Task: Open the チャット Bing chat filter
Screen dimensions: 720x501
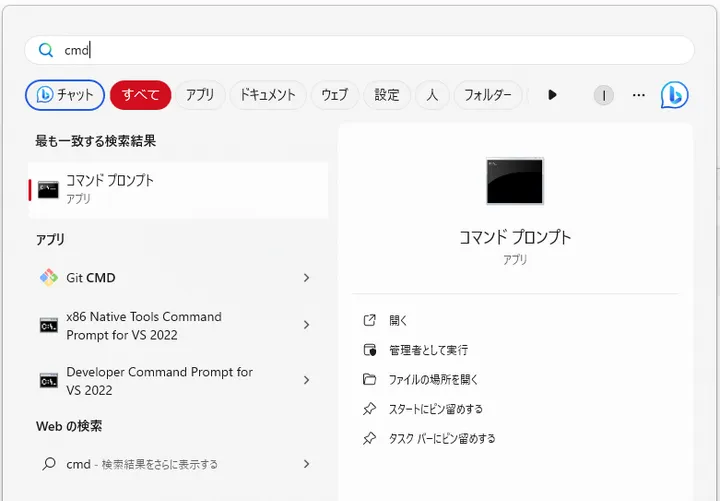Action: pyautogui.click(x=65, y=95)
